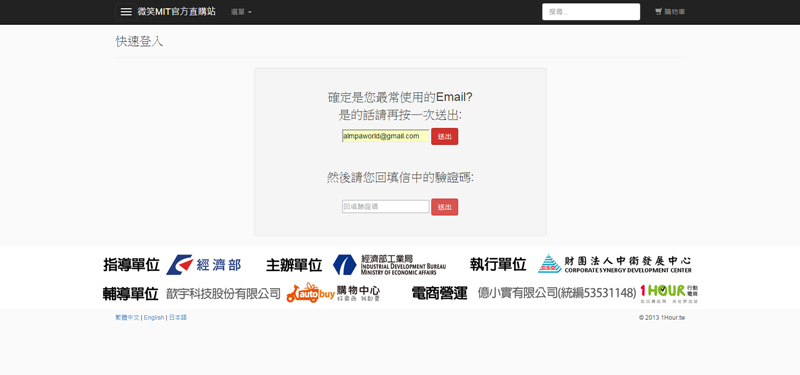Switch language to 日本語
The width and height of the screenshot is (800, 375).
pos(178,317)
